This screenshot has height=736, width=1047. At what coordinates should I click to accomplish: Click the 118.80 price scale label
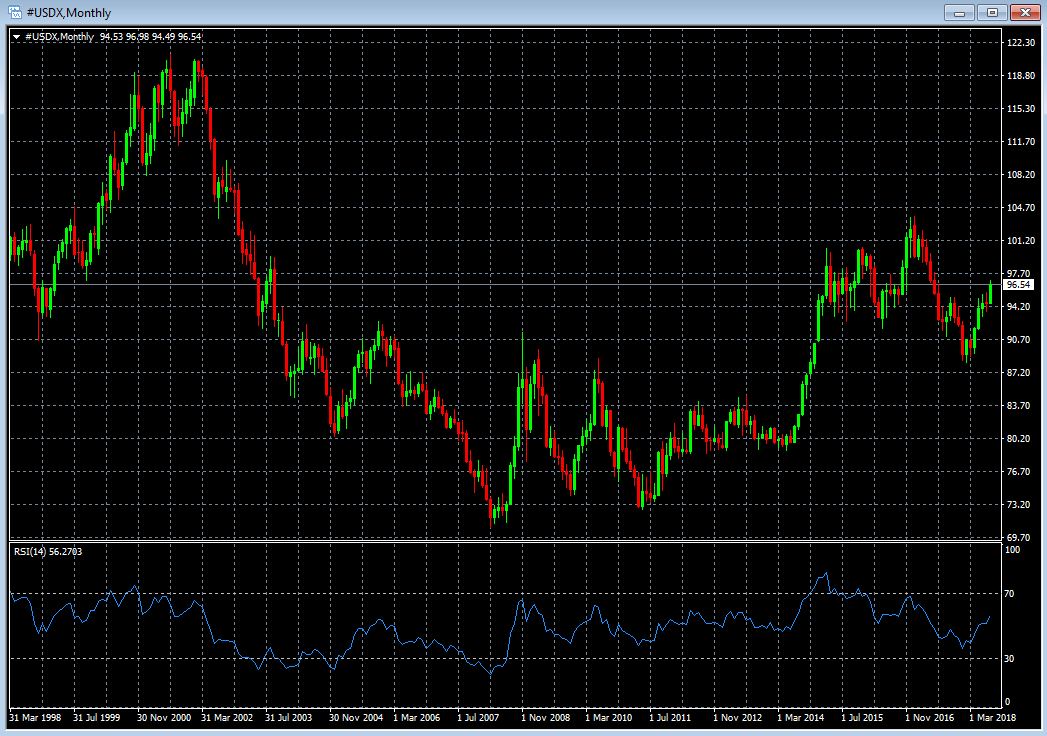1020,75
